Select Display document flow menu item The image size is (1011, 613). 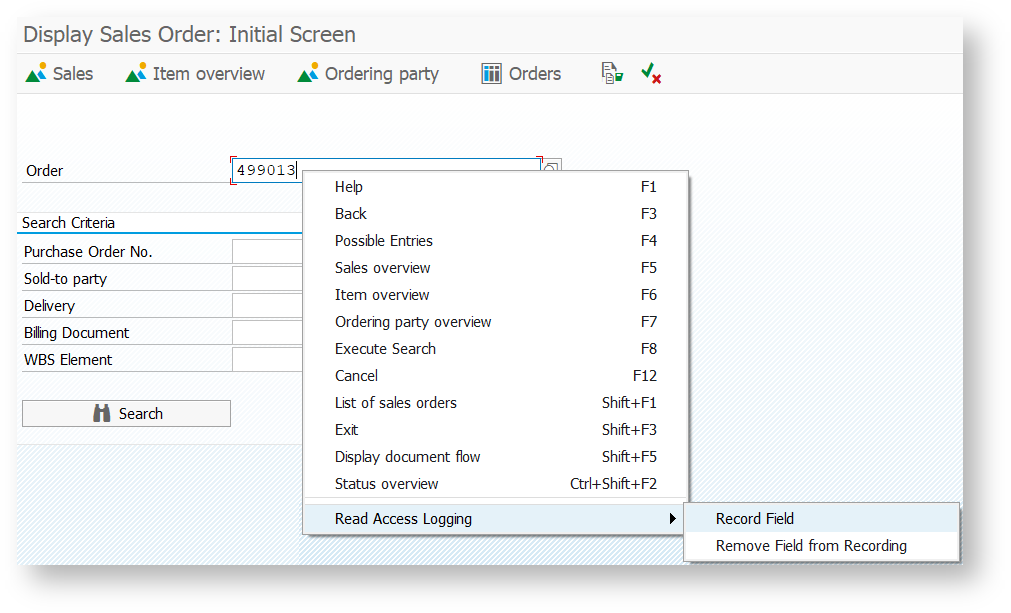(495, 458)
